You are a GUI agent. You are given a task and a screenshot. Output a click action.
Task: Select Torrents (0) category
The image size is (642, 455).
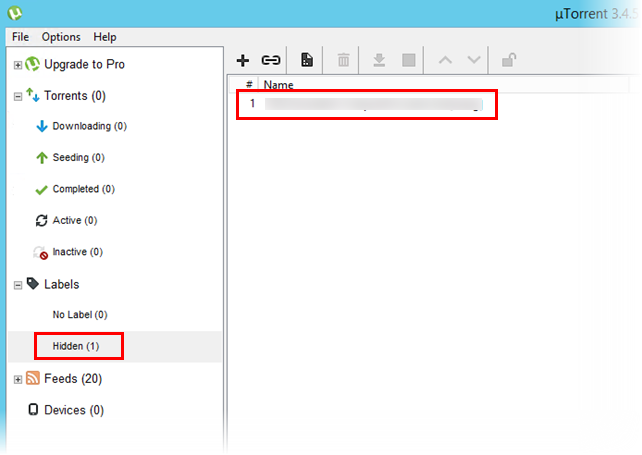(75, 96)
